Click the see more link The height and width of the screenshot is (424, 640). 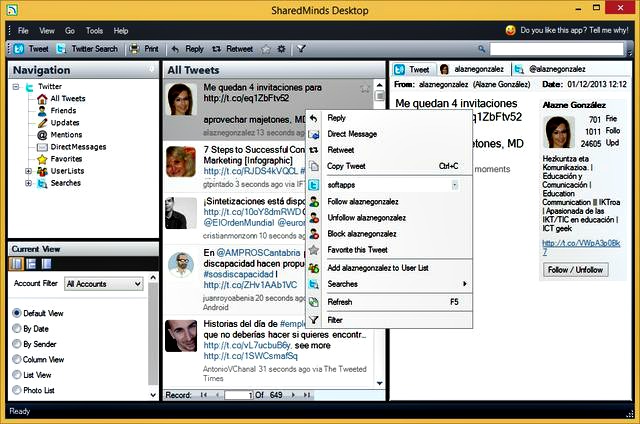click(x=313, y=345)
